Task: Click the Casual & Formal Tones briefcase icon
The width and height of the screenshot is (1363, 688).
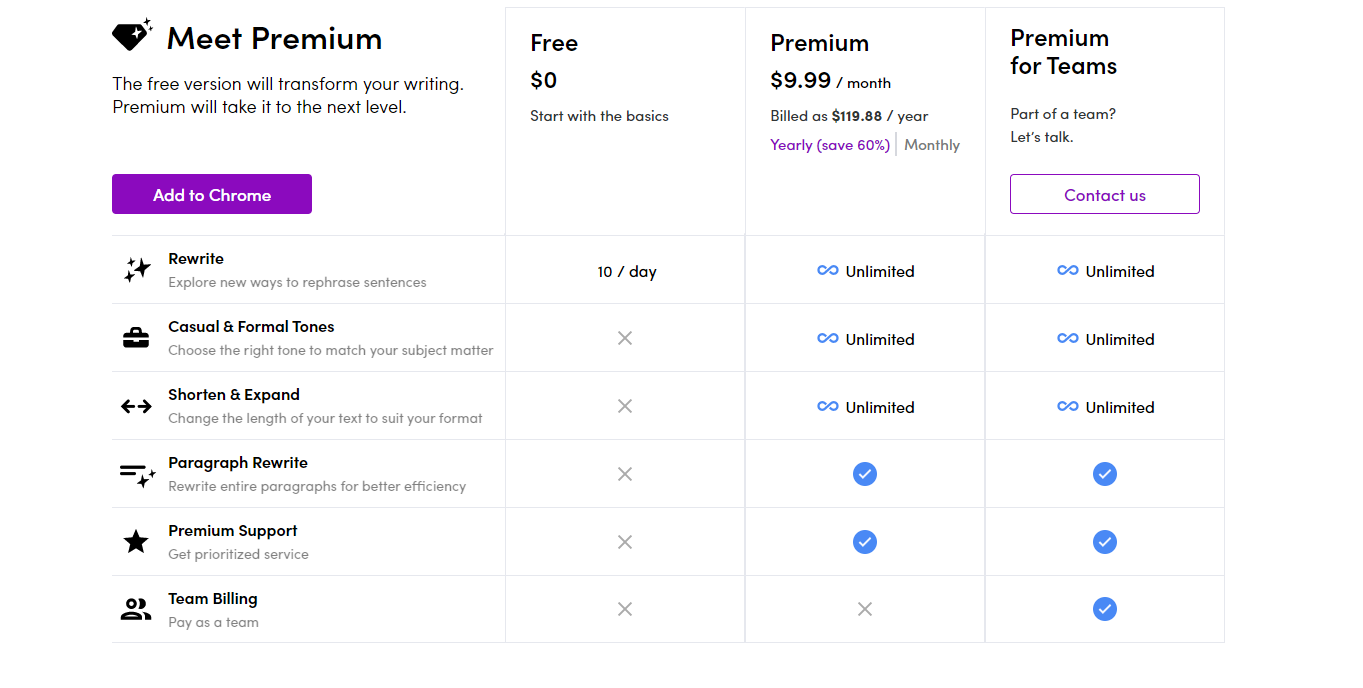Action: pos(136,338)
